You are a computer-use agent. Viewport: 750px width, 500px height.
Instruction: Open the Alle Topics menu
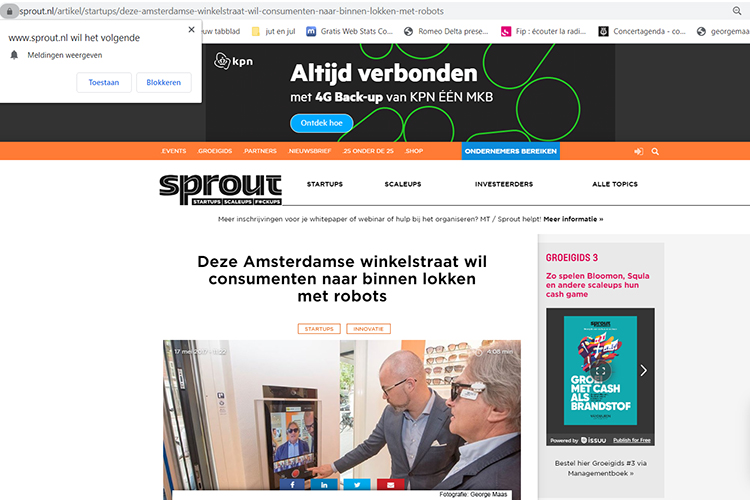pyautogui.click(x=615, y=184)
